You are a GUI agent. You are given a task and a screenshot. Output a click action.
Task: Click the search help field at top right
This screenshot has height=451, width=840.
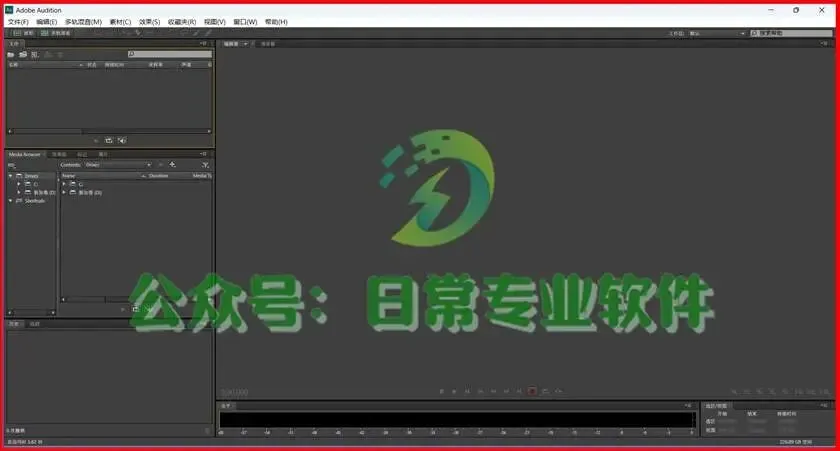791,33
